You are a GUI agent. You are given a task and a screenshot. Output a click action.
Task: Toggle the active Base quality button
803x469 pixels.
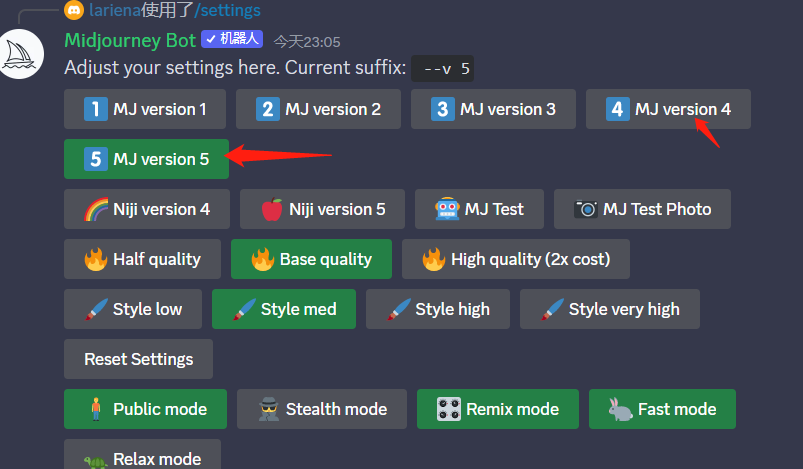point(311,259)
